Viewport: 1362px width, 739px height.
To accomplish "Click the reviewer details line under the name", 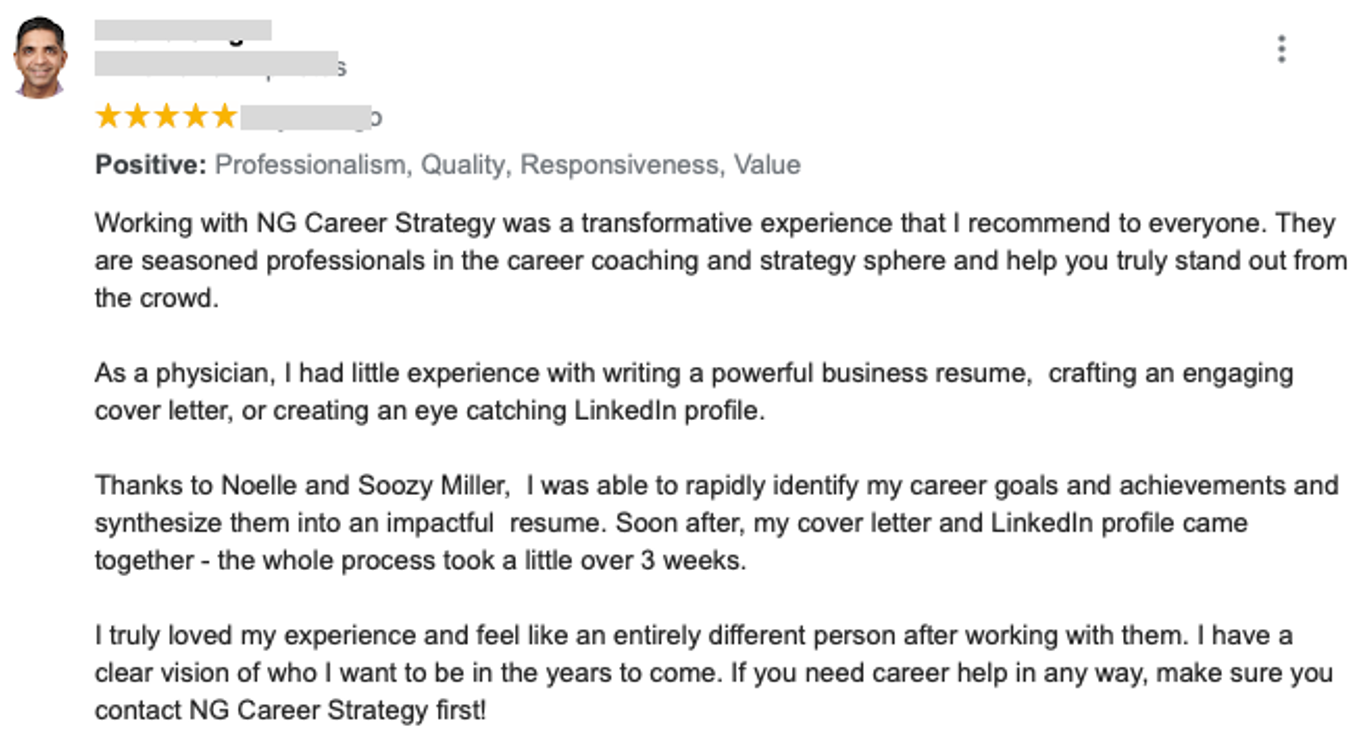I will click(218, 65).
